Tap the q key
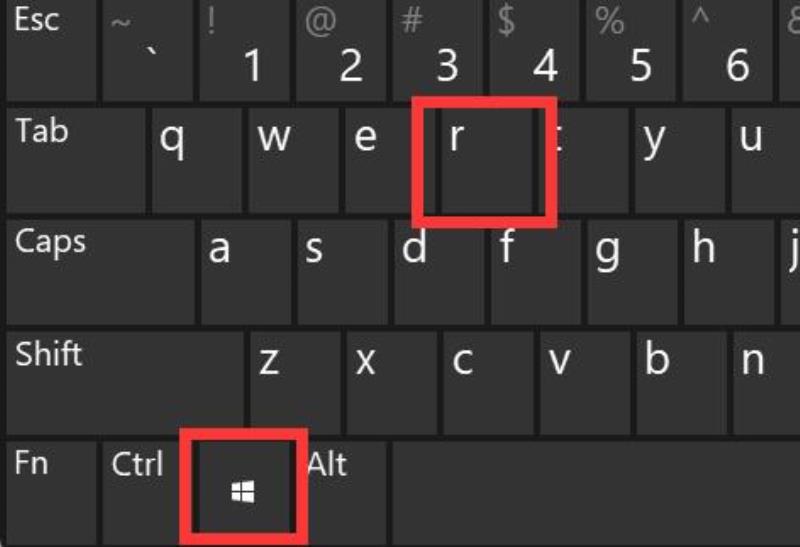800x547 pixels. tap(196, 161)
